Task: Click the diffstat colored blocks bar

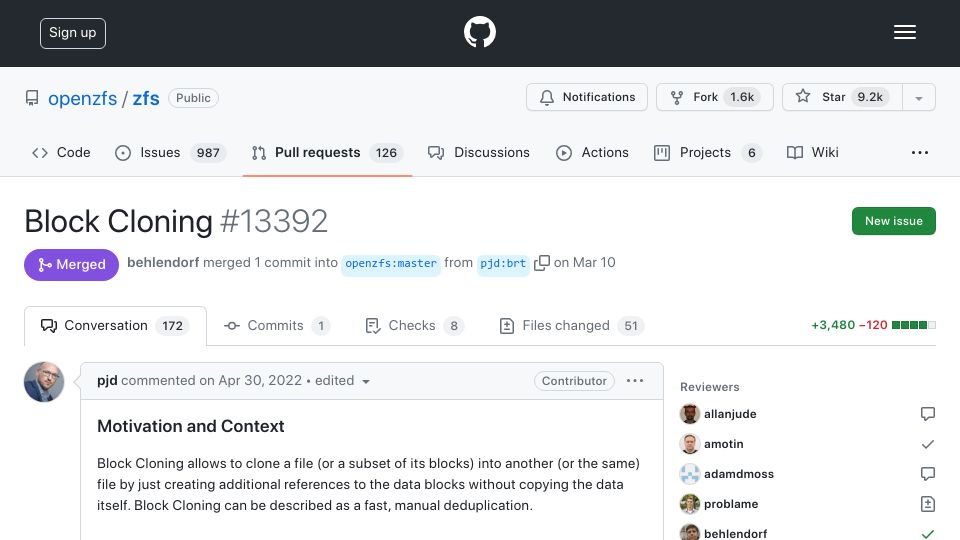Action: (913, 325)
